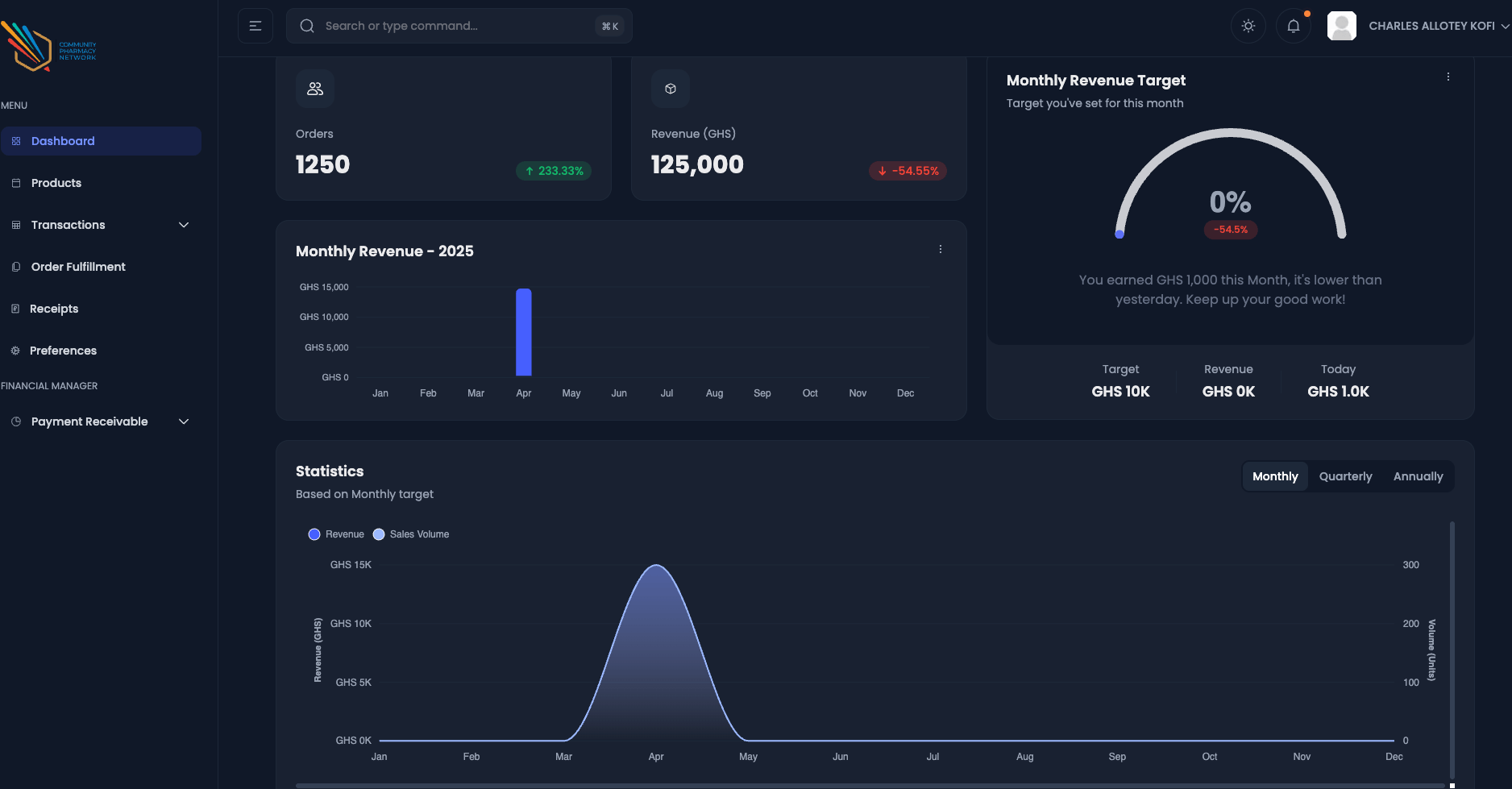Toggle Sales Volume series in legend
Image resolution: width=1512 pixels, height=789 pixels.
(x=411, y=534)
